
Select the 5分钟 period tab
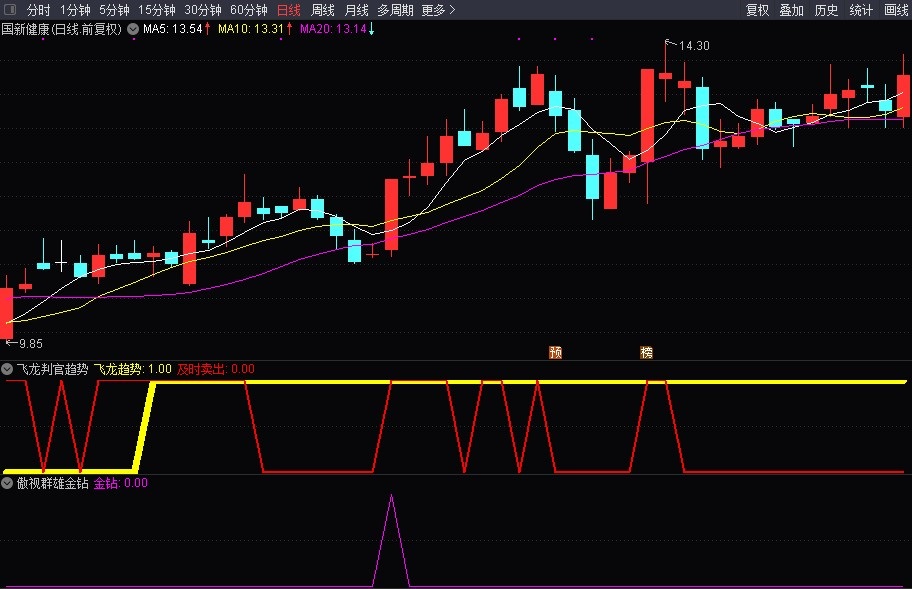(114, 10)
